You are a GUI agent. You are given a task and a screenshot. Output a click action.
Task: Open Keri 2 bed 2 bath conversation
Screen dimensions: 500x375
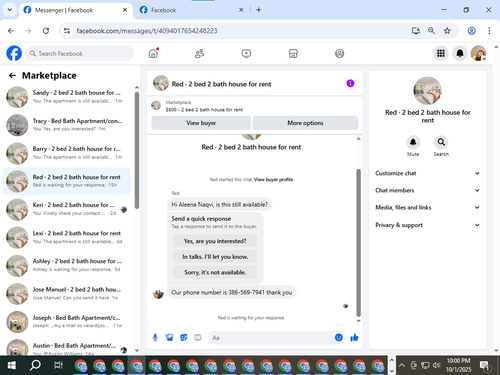coord(67,209)
